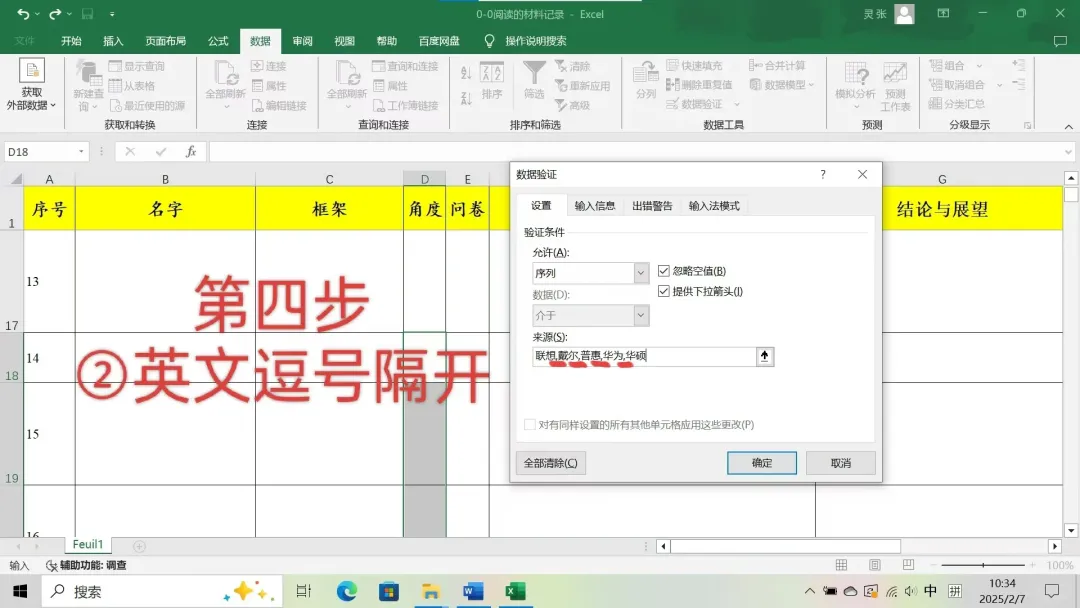Click 辅助功能: 调查 in status bar
Viewport: 1080px width, 608px height.
pyautogui.click(x=86, y=565)
